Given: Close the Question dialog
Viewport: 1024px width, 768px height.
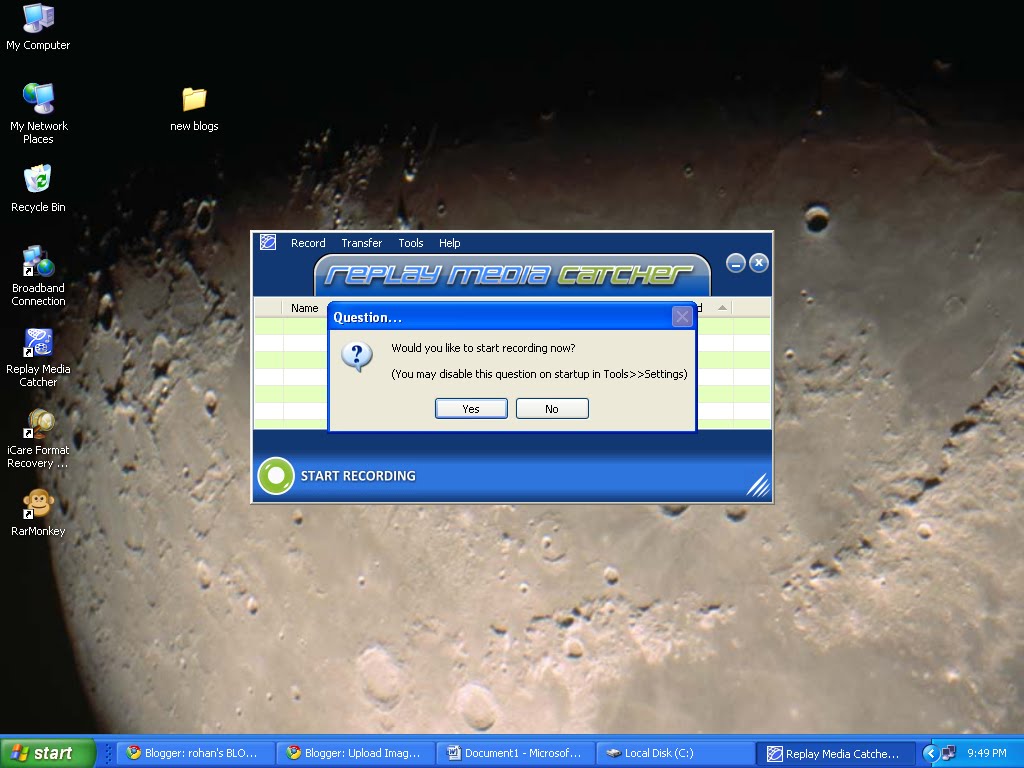Looking at the screenshot, I should (x=682, y=317).
